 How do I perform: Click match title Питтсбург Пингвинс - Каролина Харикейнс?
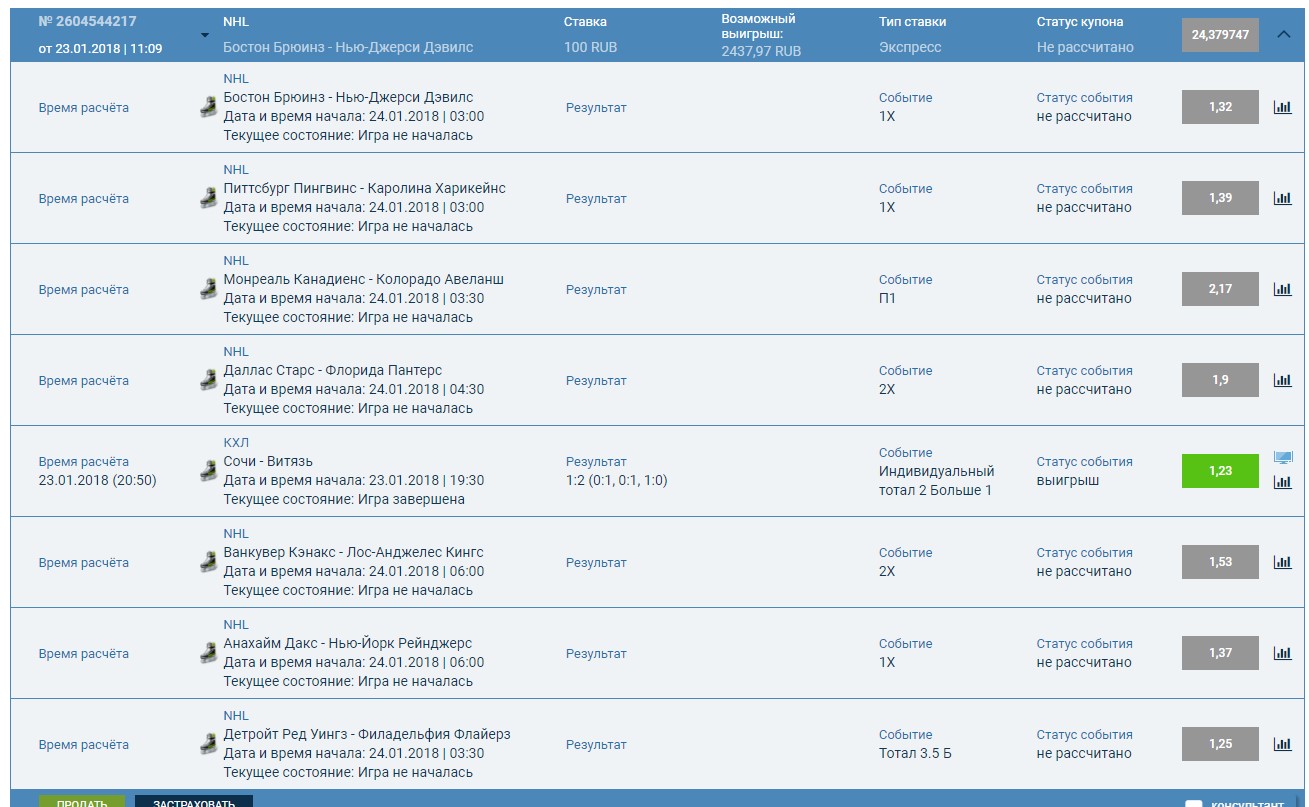point(364,188)
